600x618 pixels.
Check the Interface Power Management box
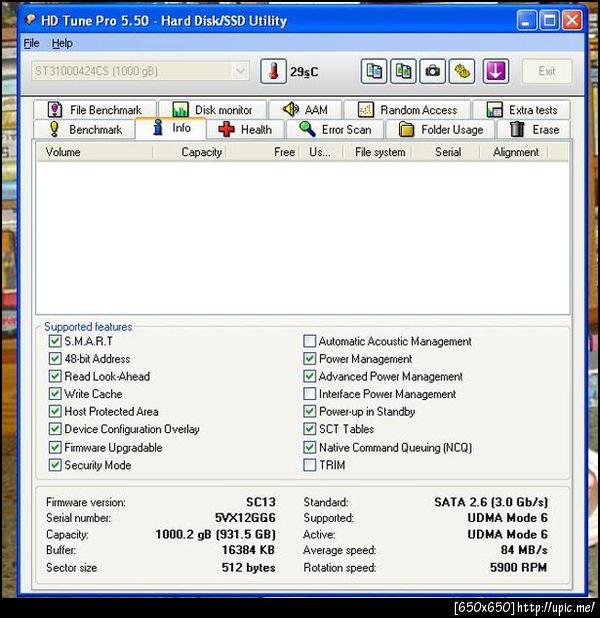pyautogui.click(x=309, y=393)
